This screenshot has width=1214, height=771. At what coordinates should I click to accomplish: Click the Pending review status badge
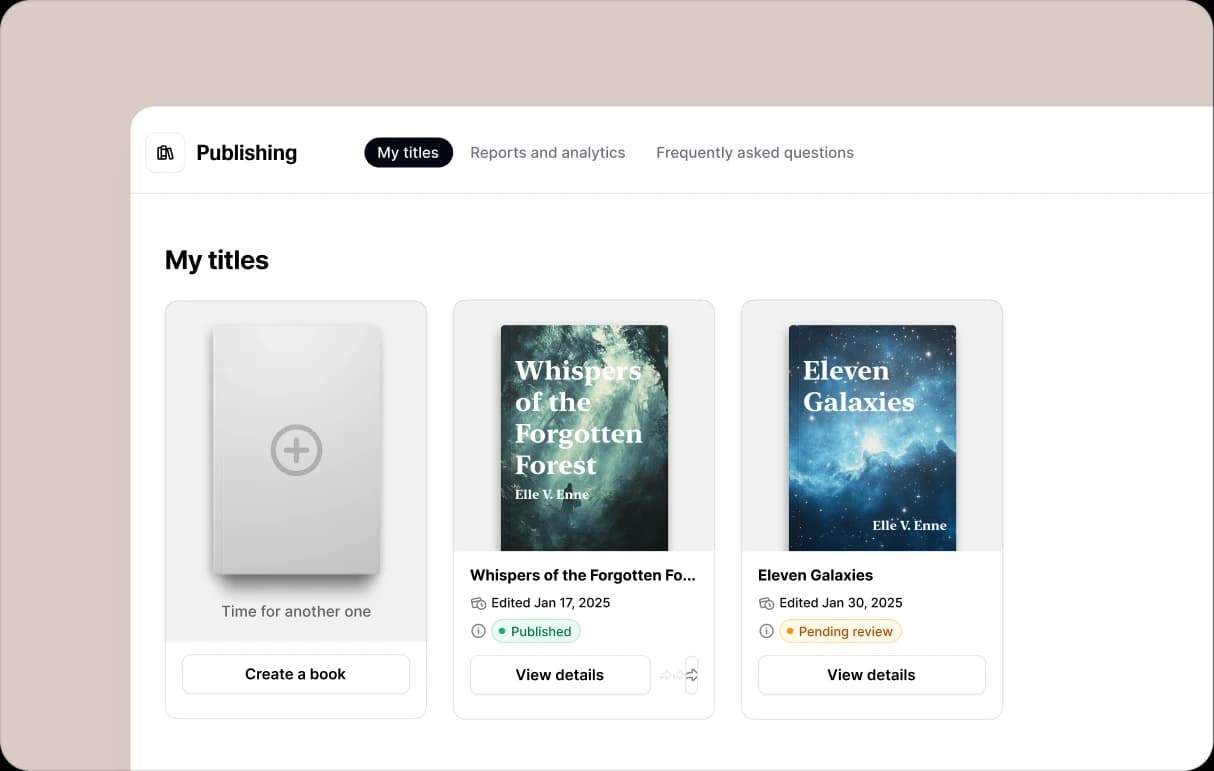point(840,631)
